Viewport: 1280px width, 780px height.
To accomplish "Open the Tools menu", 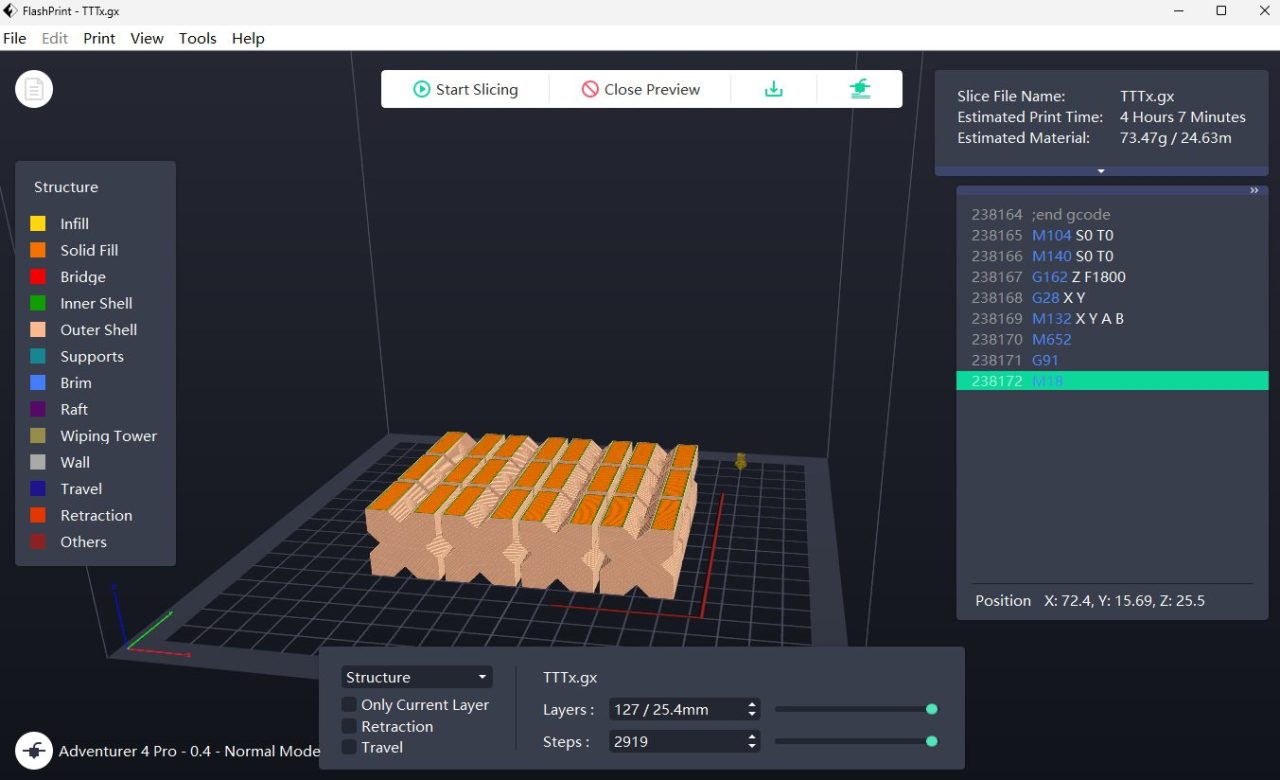I will [x=198, y=38].
